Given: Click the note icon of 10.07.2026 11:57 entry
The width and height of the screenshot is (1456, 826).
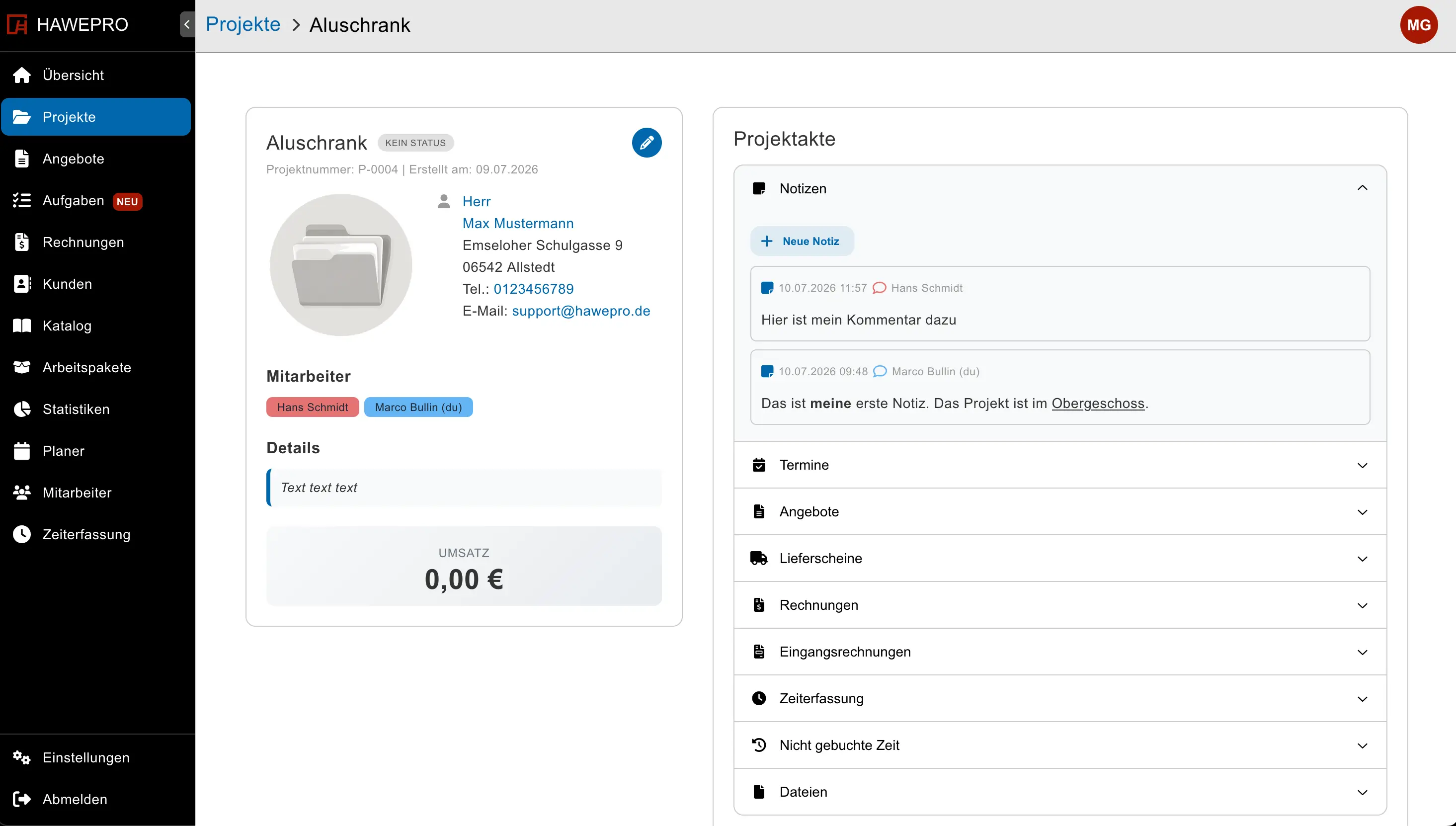Looking at the screenshot, I should (767, 288).
